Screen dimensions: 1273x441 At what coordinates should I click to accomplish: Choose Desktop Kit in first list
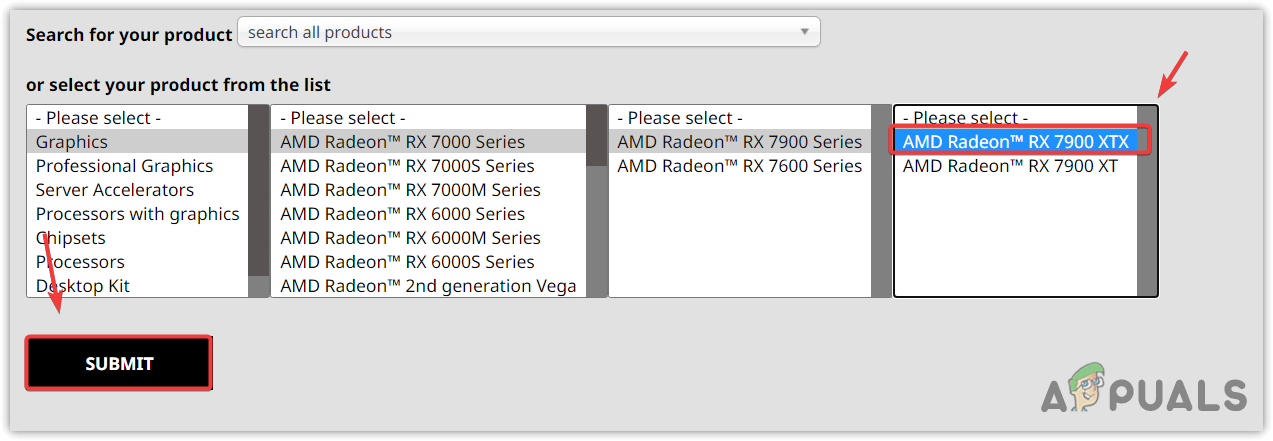pos(83,286)
